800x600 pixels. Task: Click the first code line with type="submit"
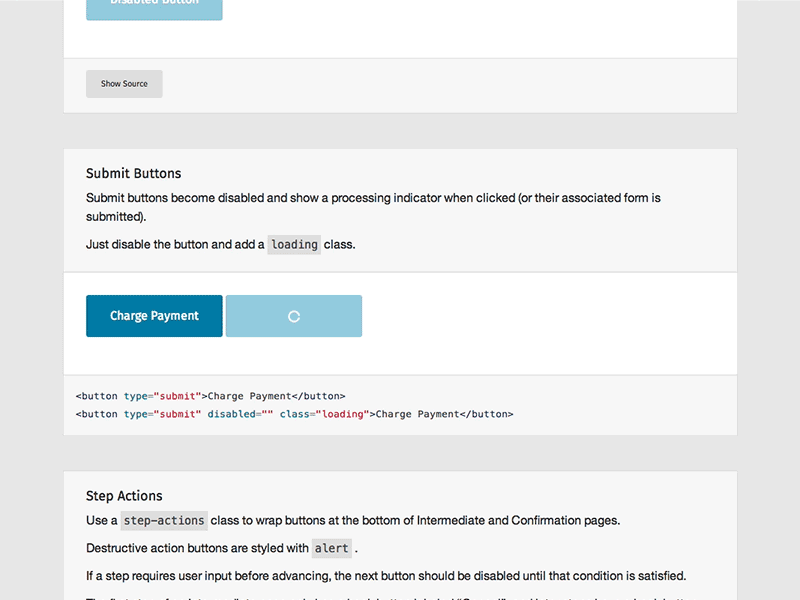tap(210, 396)
